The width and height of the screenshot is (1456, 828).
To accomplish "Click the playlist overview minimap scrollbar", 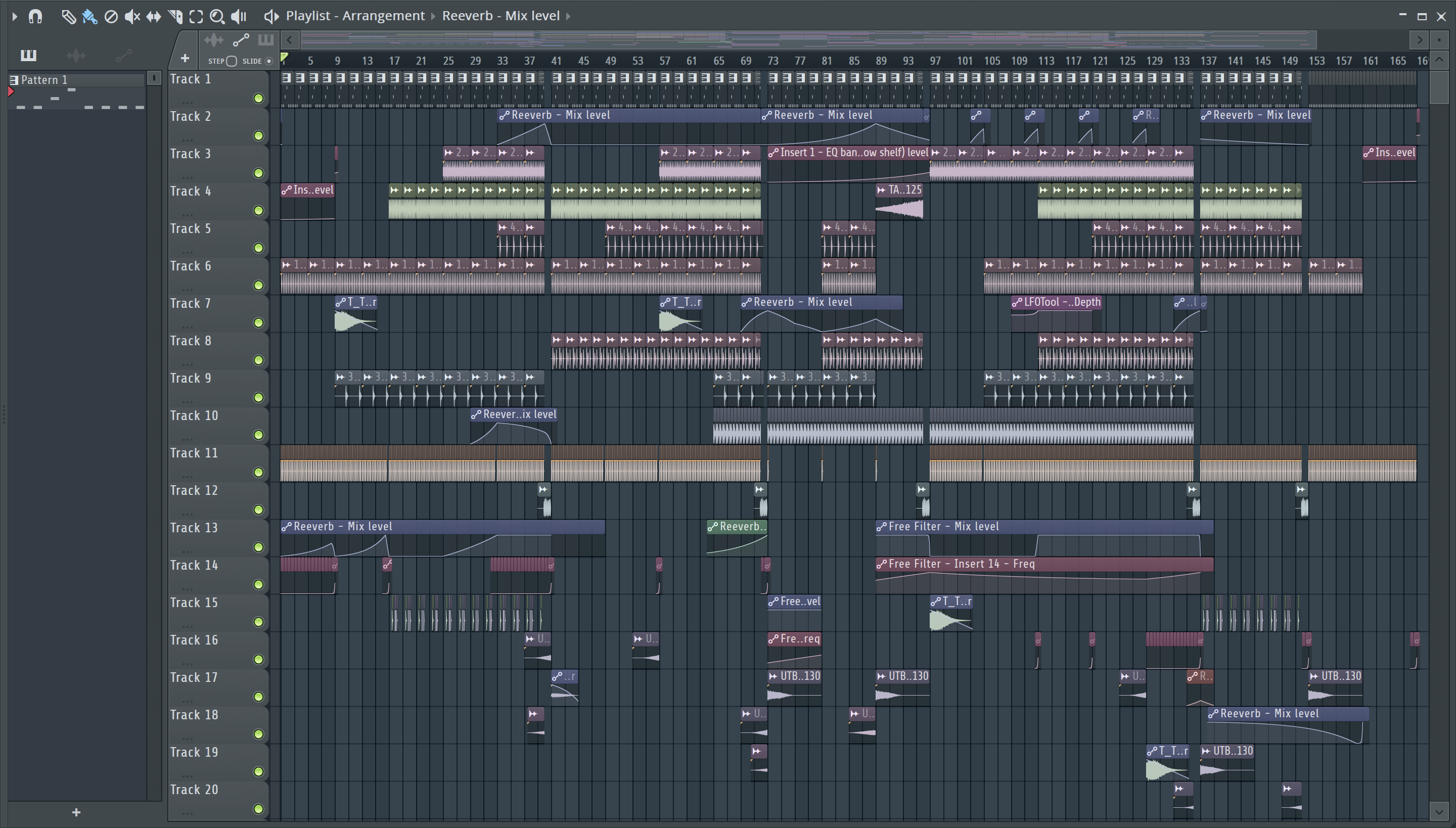I will tap(808, 40).
